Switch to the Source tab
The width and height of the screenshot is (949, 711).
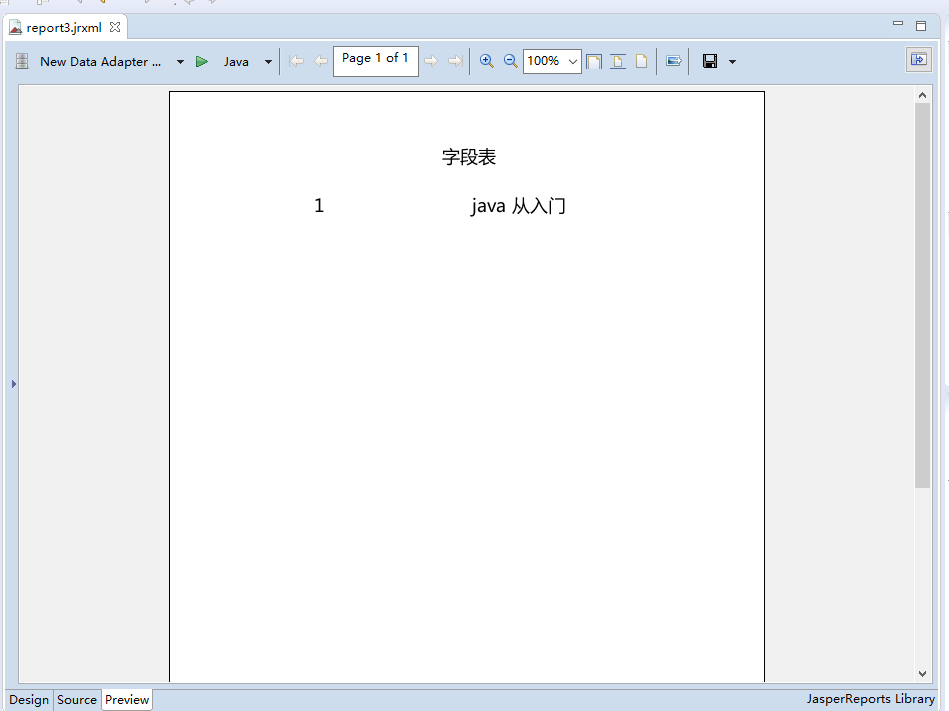(x=77, y=700)
